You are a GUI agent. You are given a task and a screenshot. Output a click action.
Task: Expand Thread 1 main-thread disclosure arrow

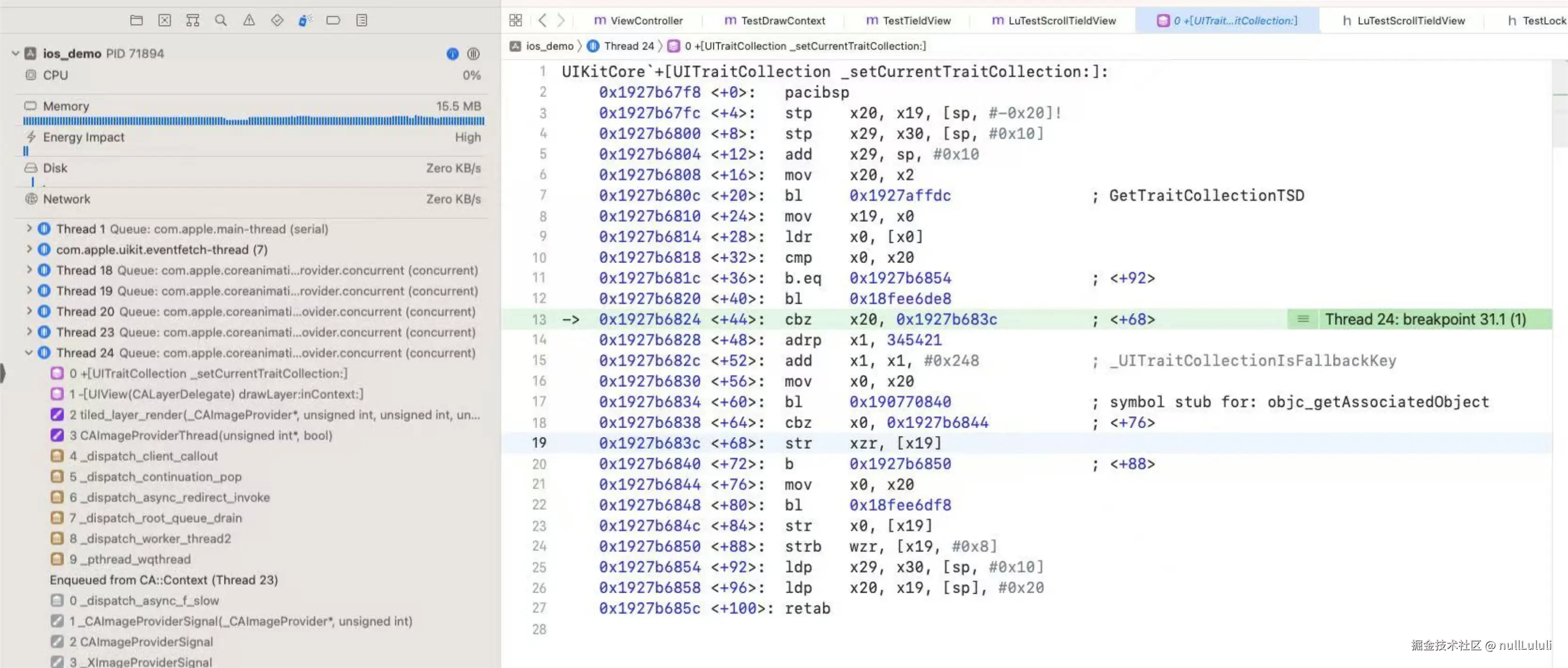point(29,229)
